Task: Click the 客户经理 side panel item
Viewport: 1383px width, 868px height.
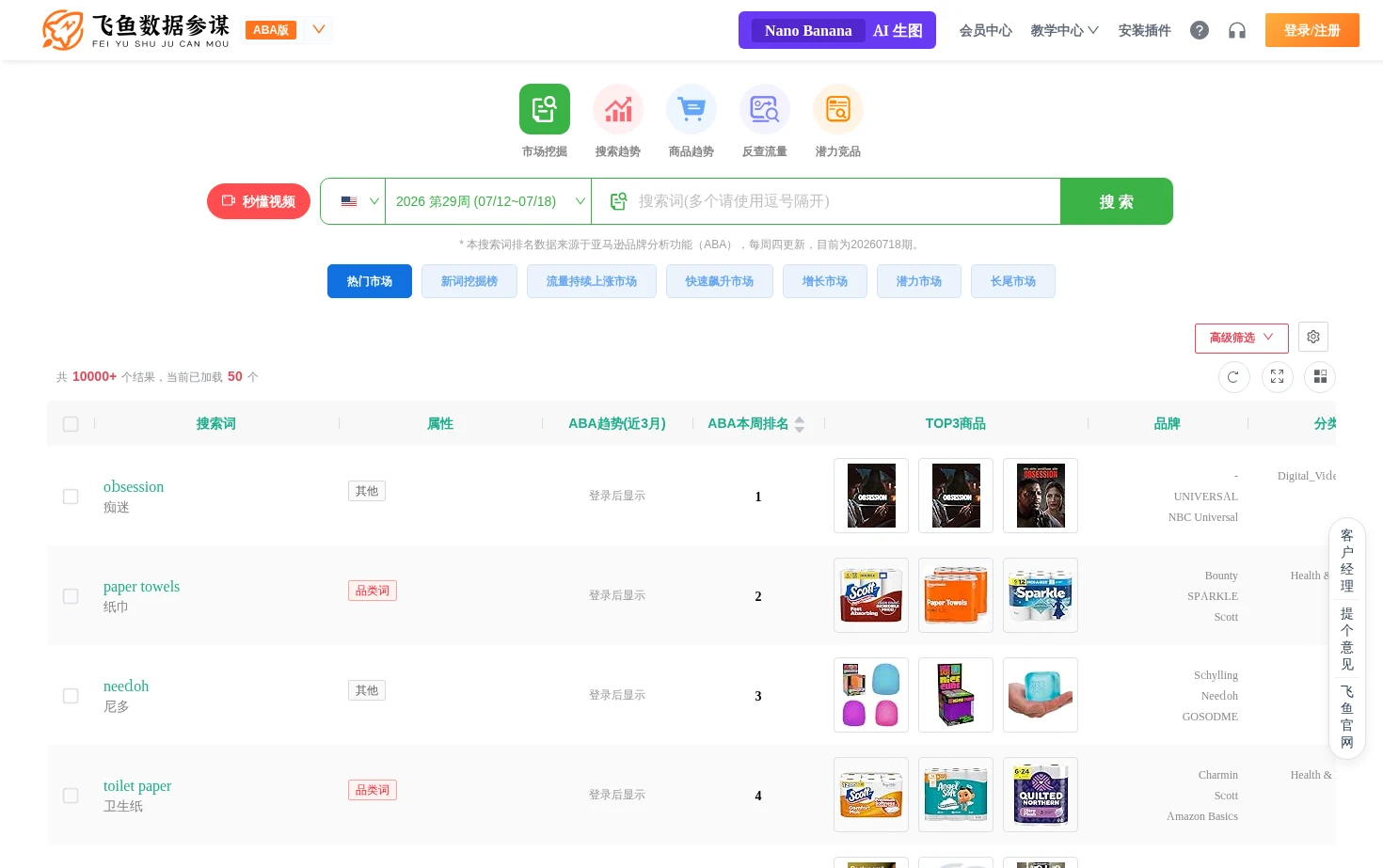Action: (x=1347, y=560)
